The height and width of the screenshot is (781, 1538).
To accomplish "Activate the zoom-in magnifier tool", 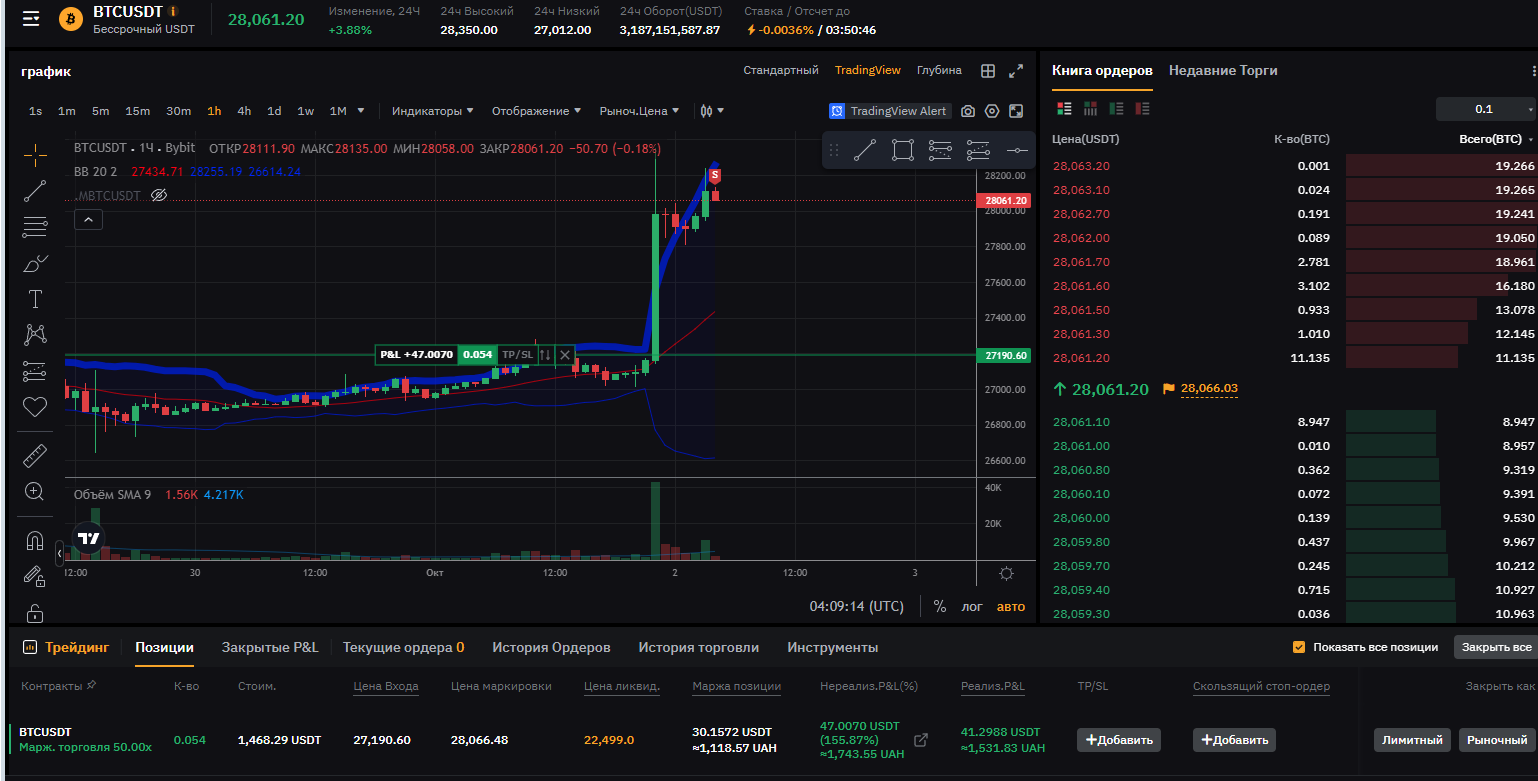I will pos(35,491).
